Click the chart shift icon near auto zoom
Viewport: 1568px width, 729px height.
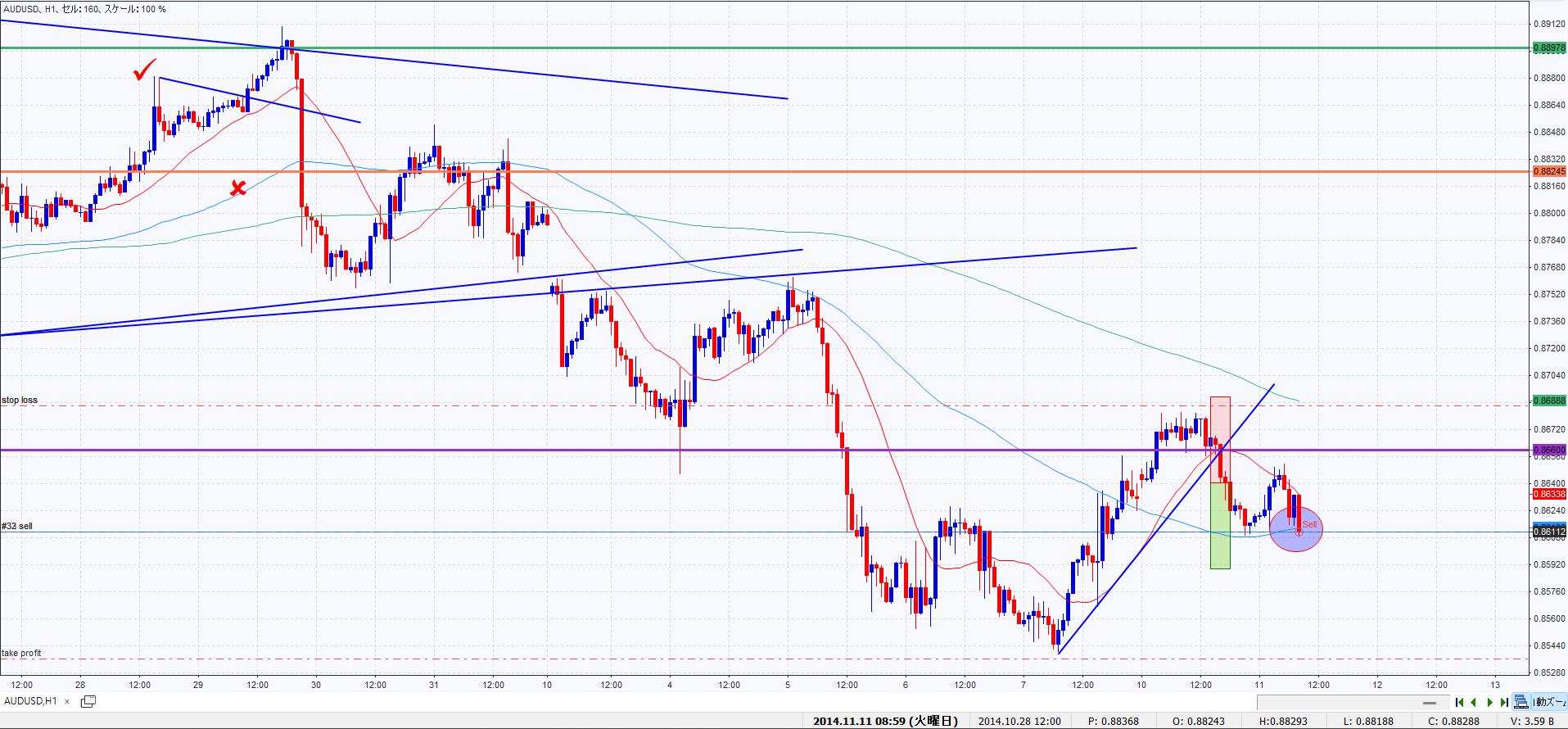tap(1521, 702)
